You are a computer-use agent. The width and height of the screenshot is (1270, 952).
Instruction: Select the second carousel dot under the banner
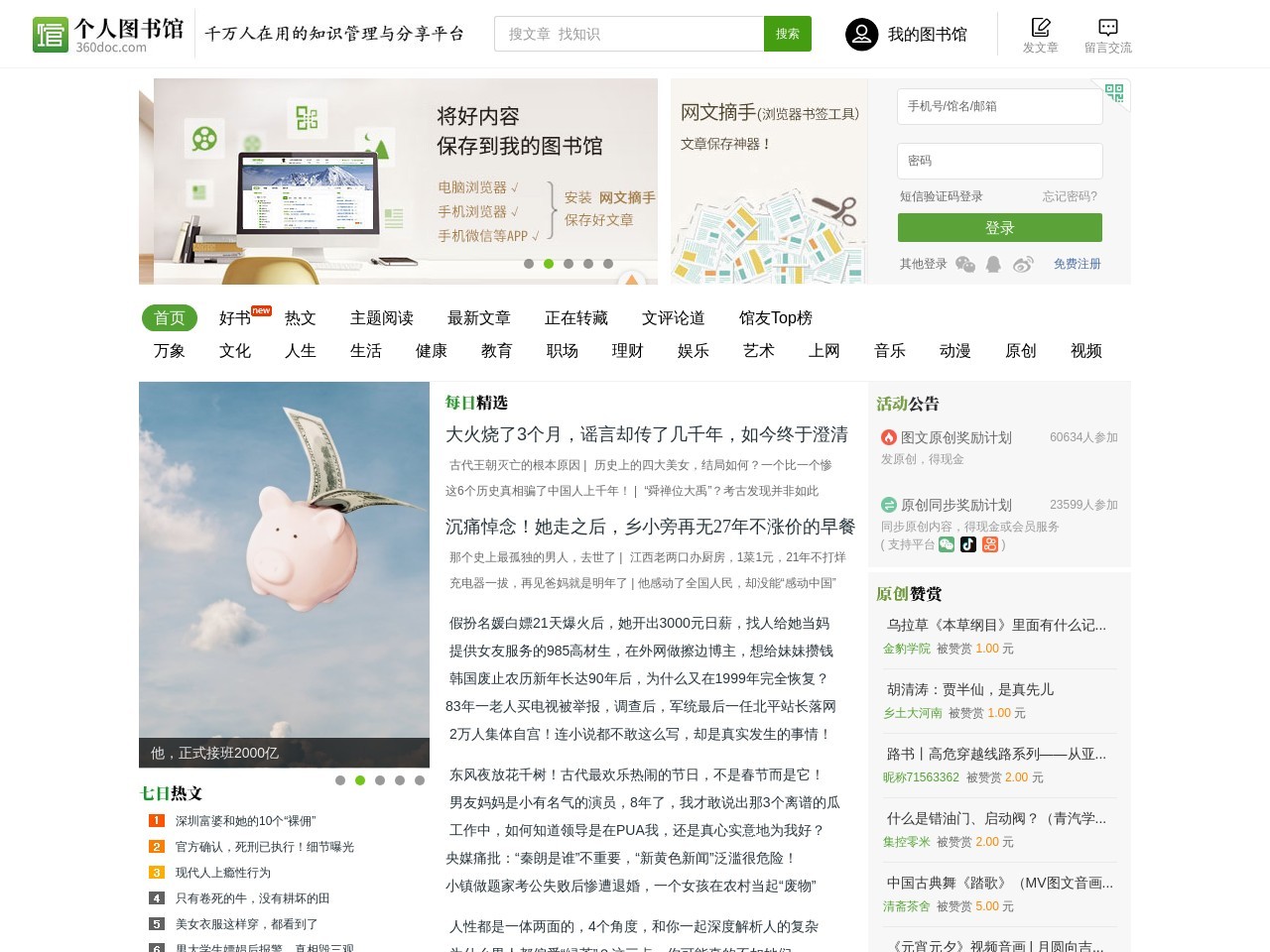coord(548,264)
